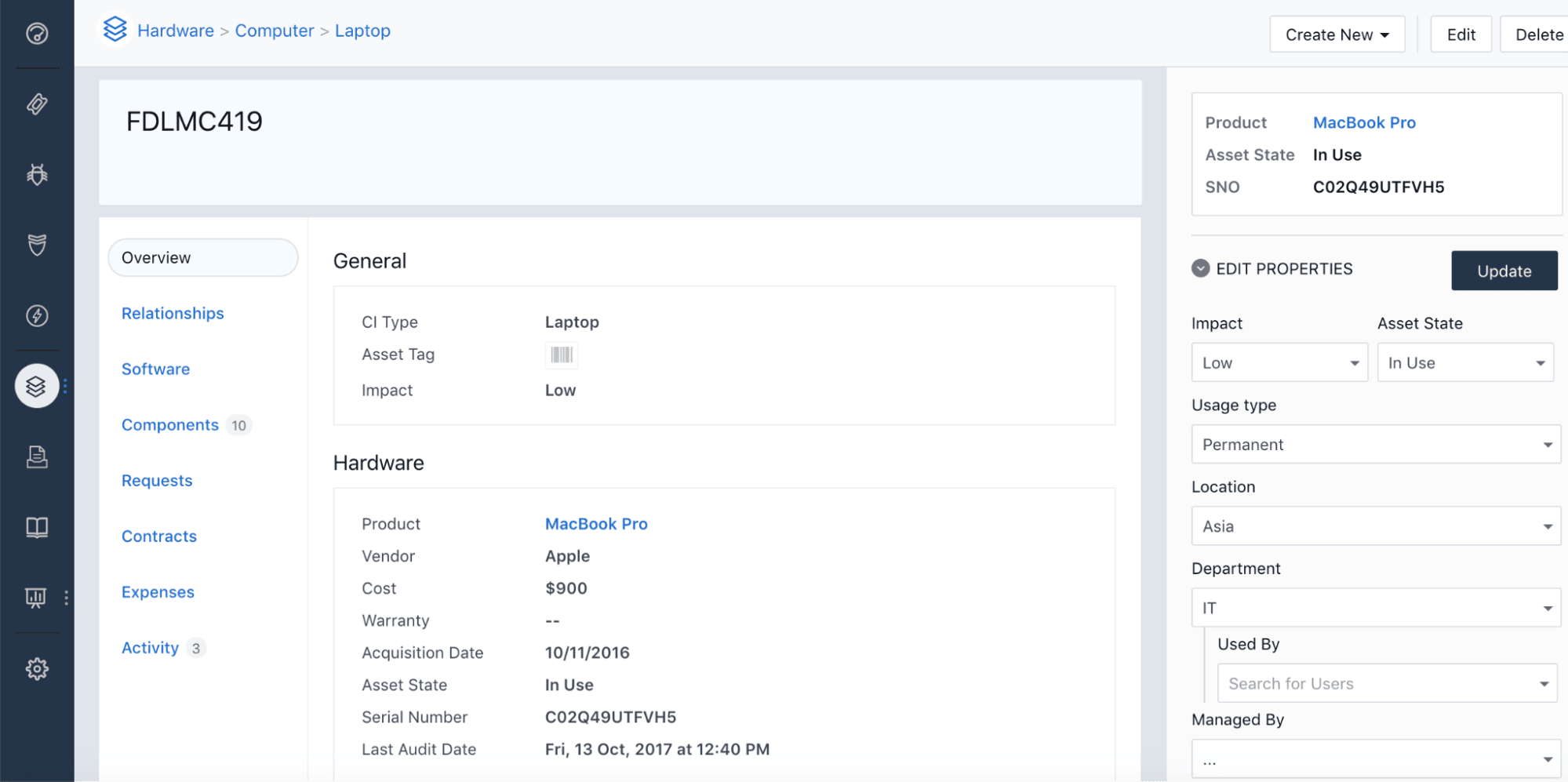Open the Dashboard from the sidebar
Image resolution: width=1568 pixels, height=782 pixels.
tap(36, 35)
